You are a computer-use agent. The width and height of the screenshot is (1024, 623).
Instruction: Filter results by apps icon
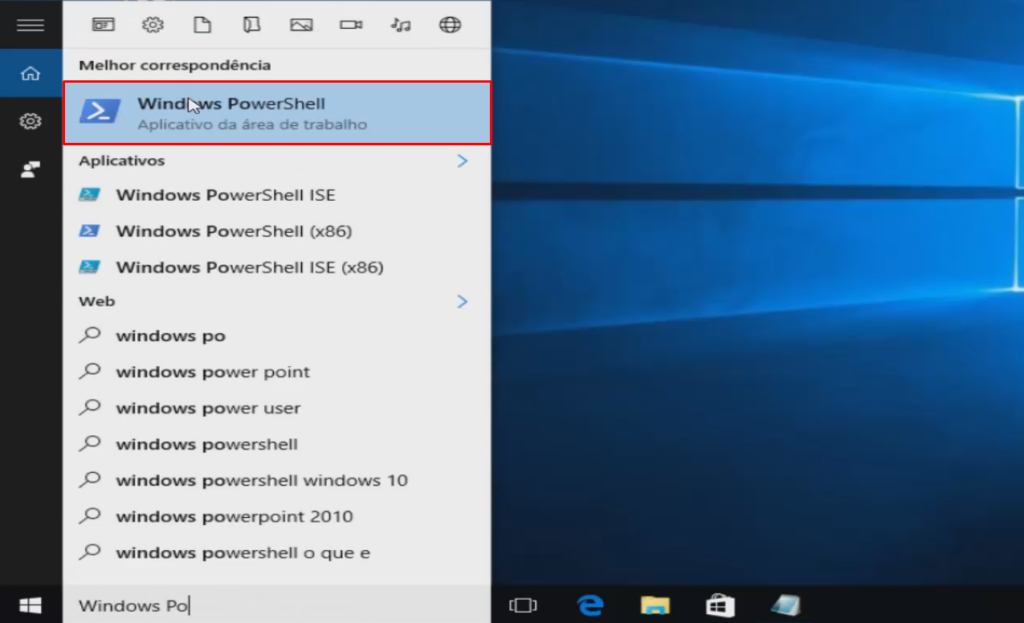[103, 25]
